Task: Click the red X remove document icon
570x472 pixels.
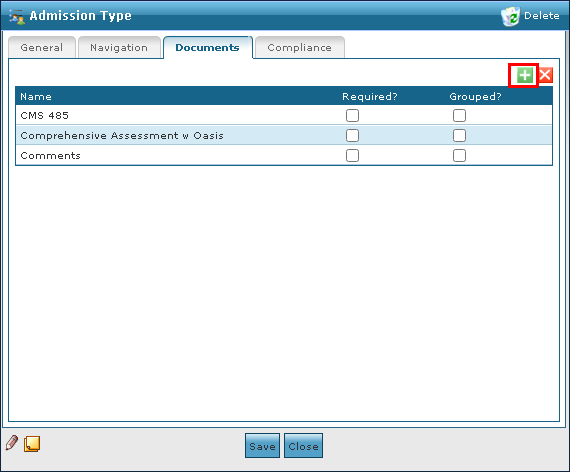Action: (545, 75)
